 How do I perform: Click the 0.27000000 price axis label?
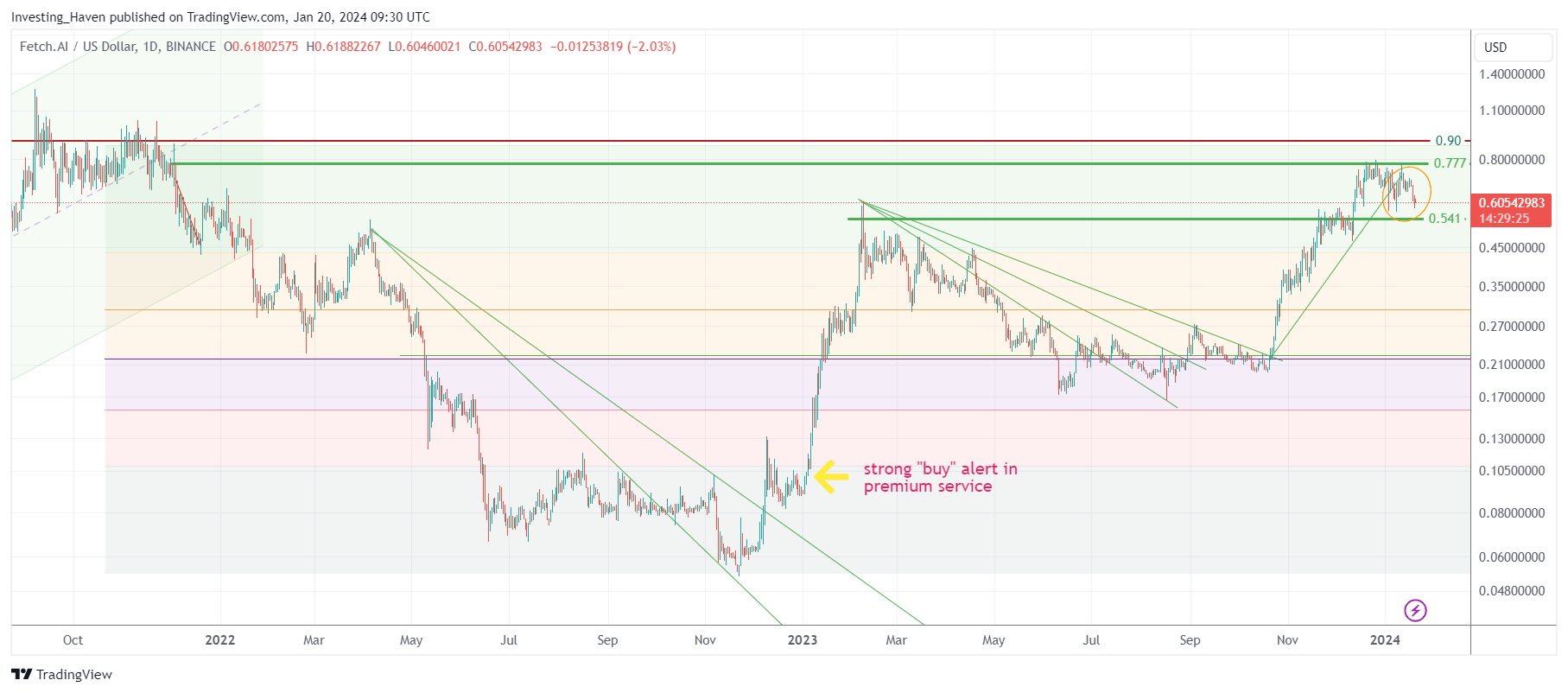pos(1512,327)
